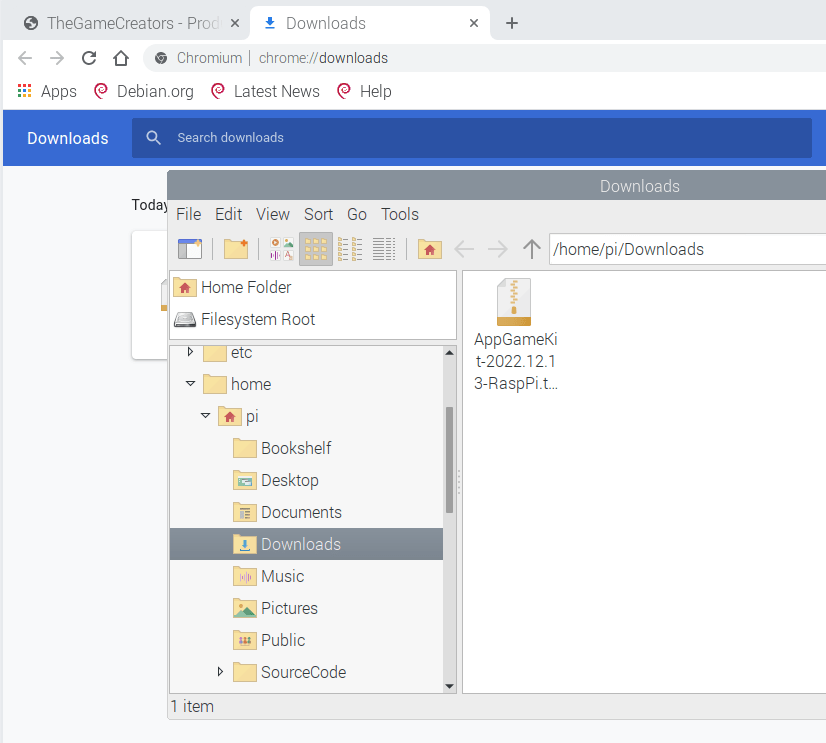Open the Tools menu
This screenshot has width=826, height=743.
point(399,214)
